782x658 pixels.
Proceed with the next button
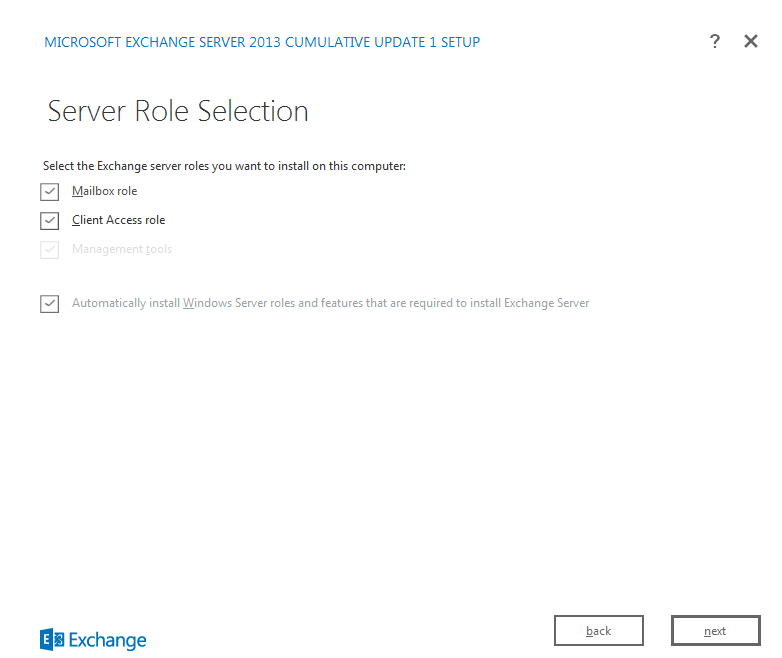click(x=715, y=631)
